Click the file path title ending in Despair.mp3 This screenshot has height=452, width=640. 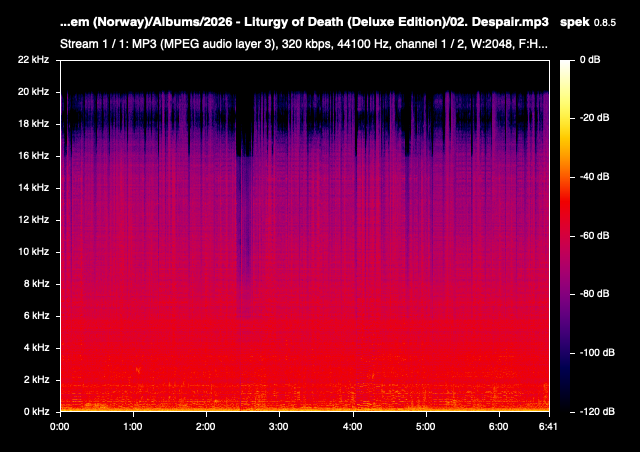point(304,22)
